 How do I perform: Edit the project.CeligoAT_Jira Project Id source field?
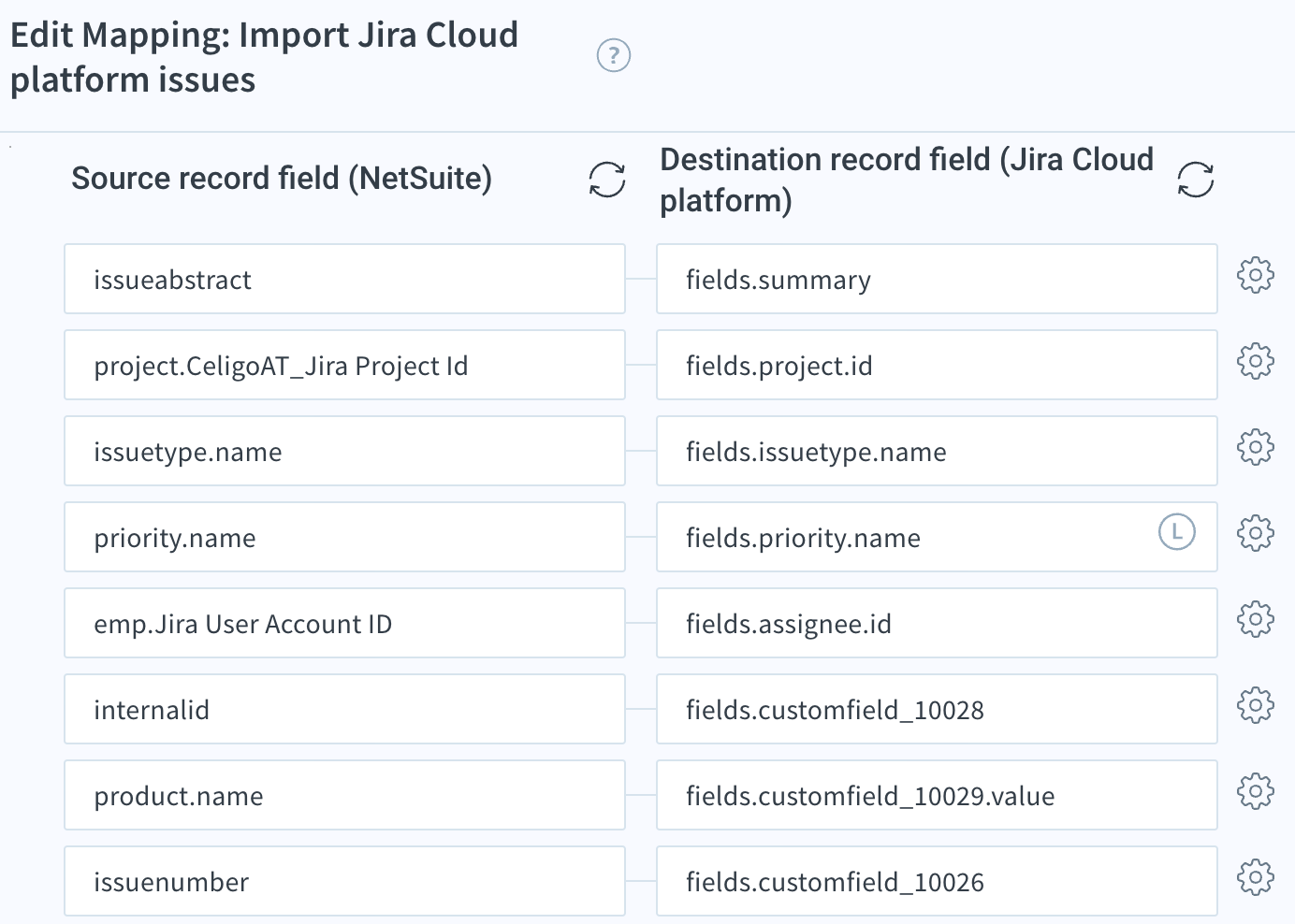tap(344, 365)
